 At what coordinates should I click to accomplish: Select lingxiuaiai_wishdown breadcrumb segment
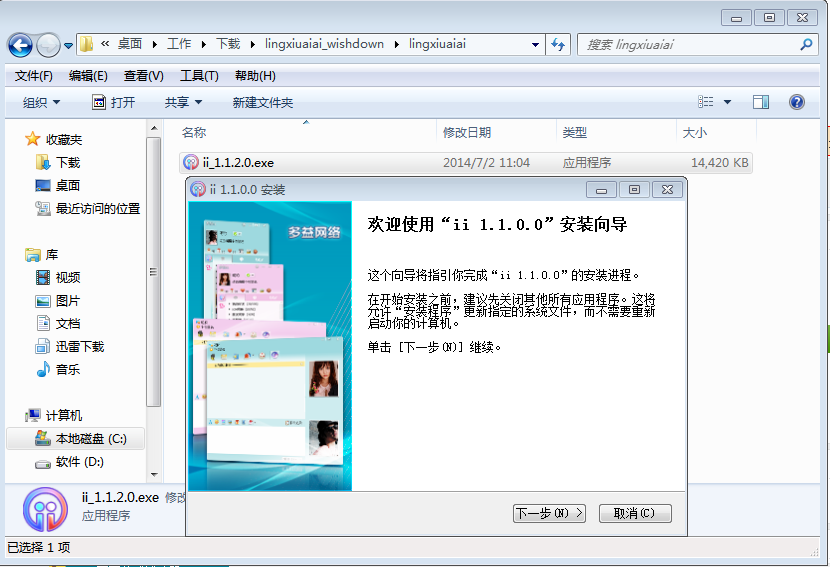[324, 44]
